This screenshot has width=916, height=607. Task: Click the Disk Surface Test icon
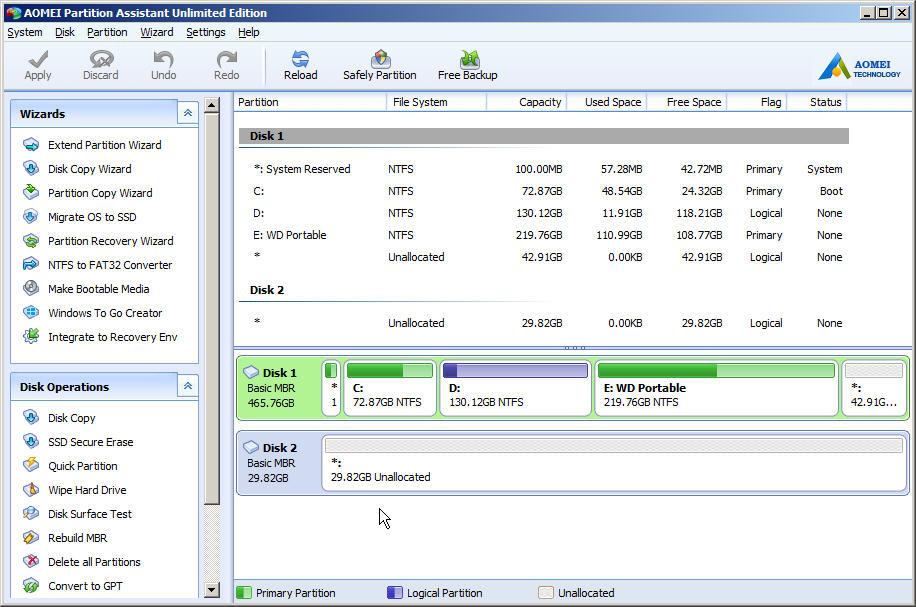click(31, 513)
